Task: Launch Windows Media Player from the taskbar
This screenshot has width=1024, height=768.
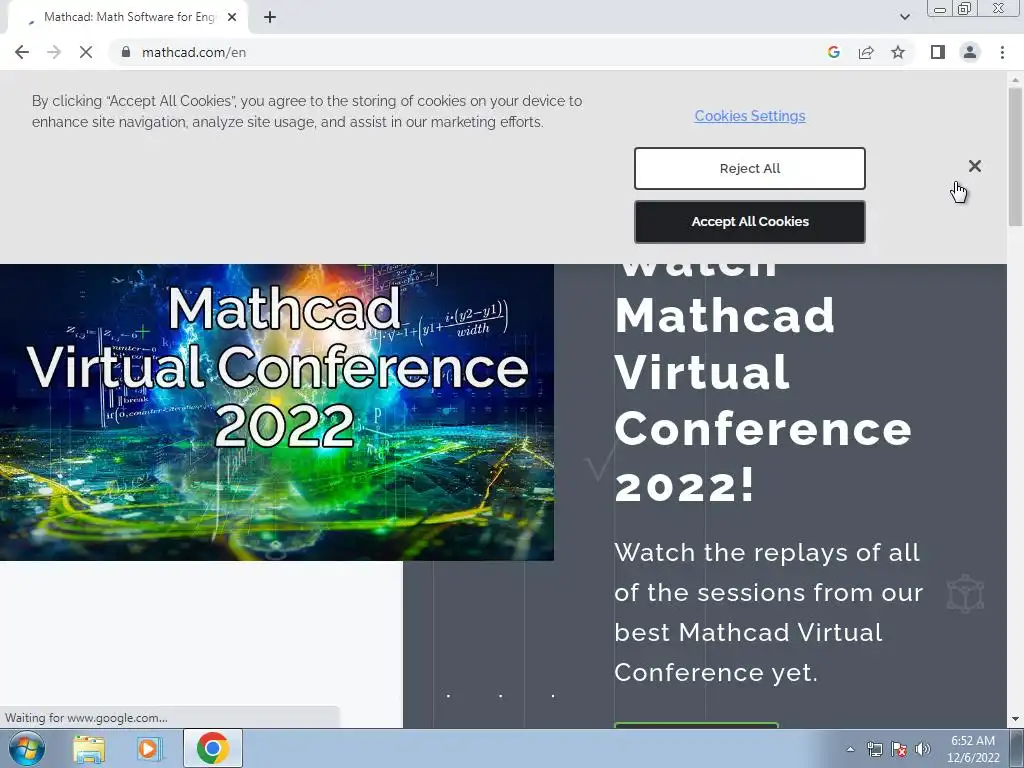Action: pyautogui.click(x=149, y=749)
